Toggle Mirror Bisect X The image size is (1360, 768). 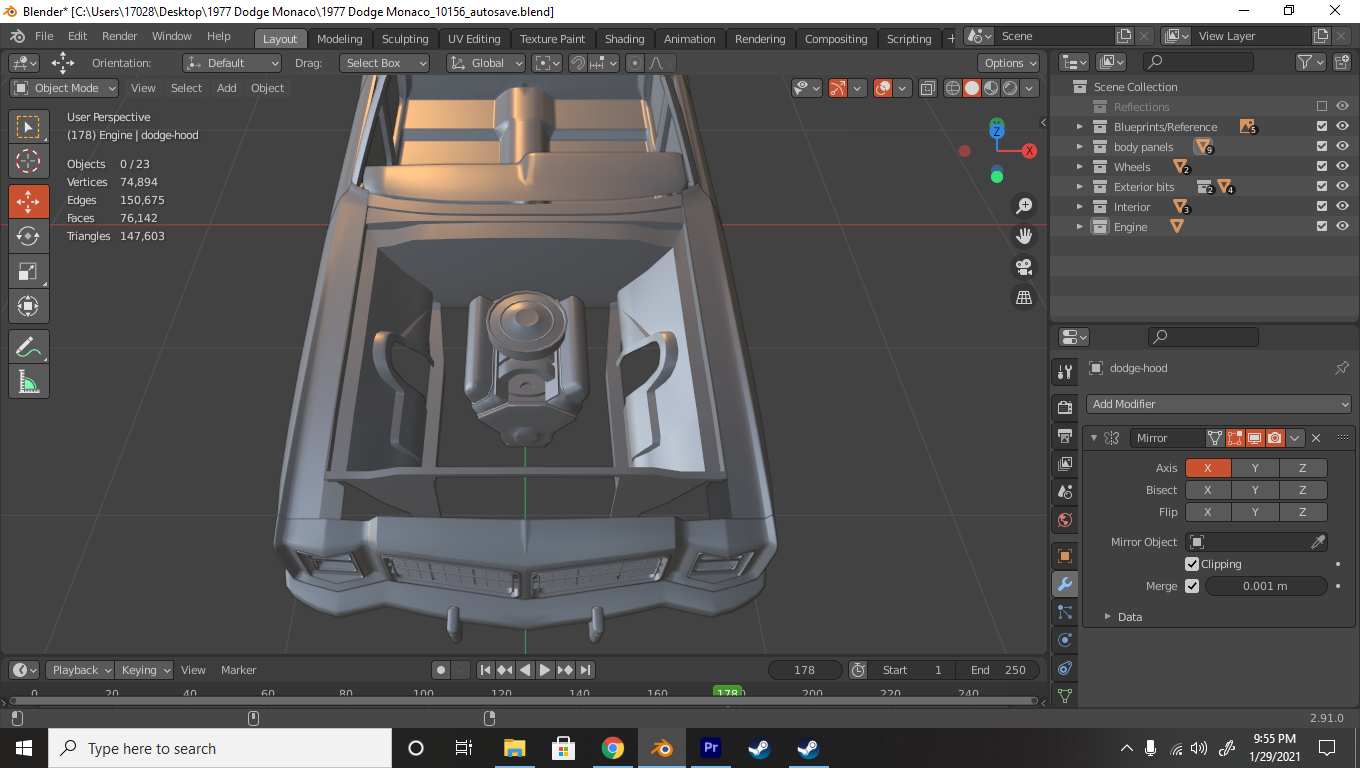click(1208, 490)
